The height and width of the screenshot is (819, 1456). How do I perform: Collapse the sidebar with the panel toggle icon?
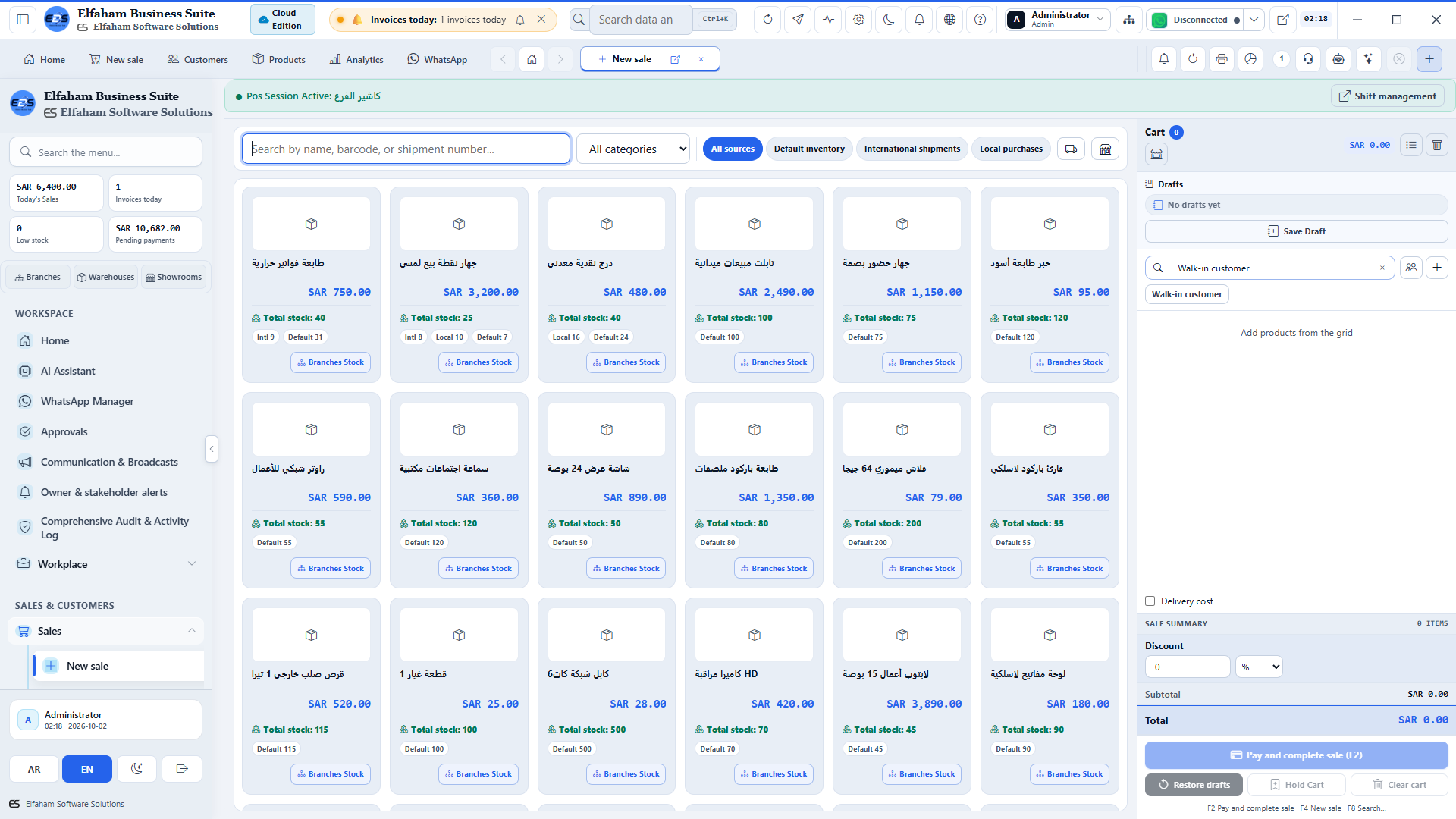tap(23, 20)
